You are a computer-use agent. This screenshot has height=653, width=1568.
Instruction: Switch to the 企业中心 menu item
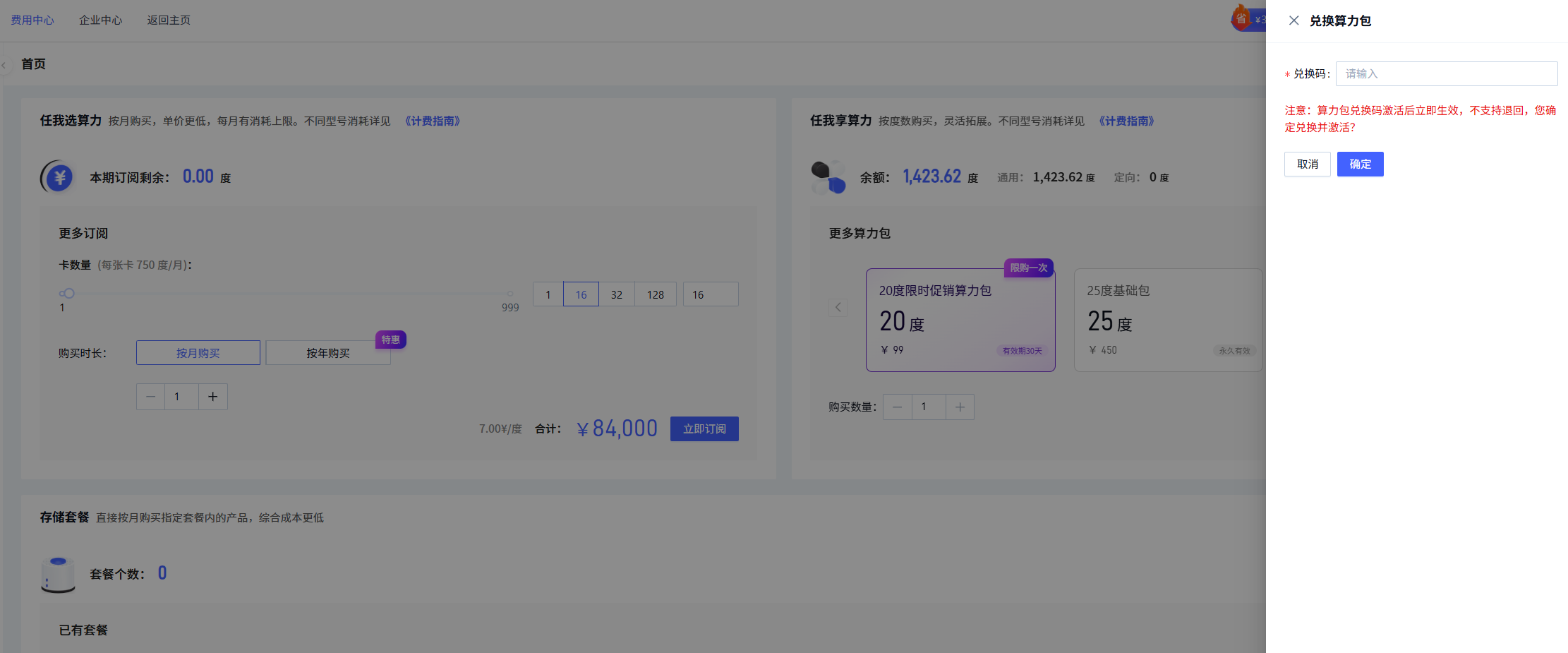(100, 20)
